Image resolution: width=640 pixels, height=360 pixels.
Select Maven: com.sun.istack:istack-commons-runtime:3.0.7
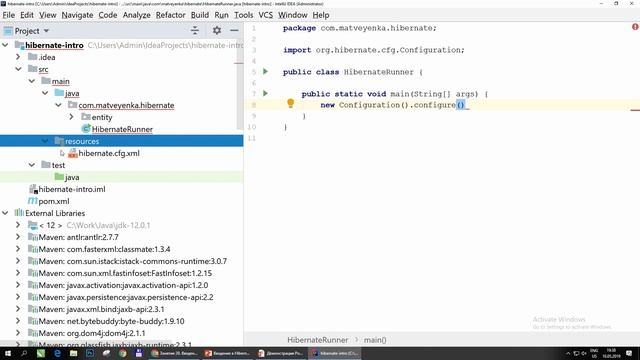coord(133,261)
